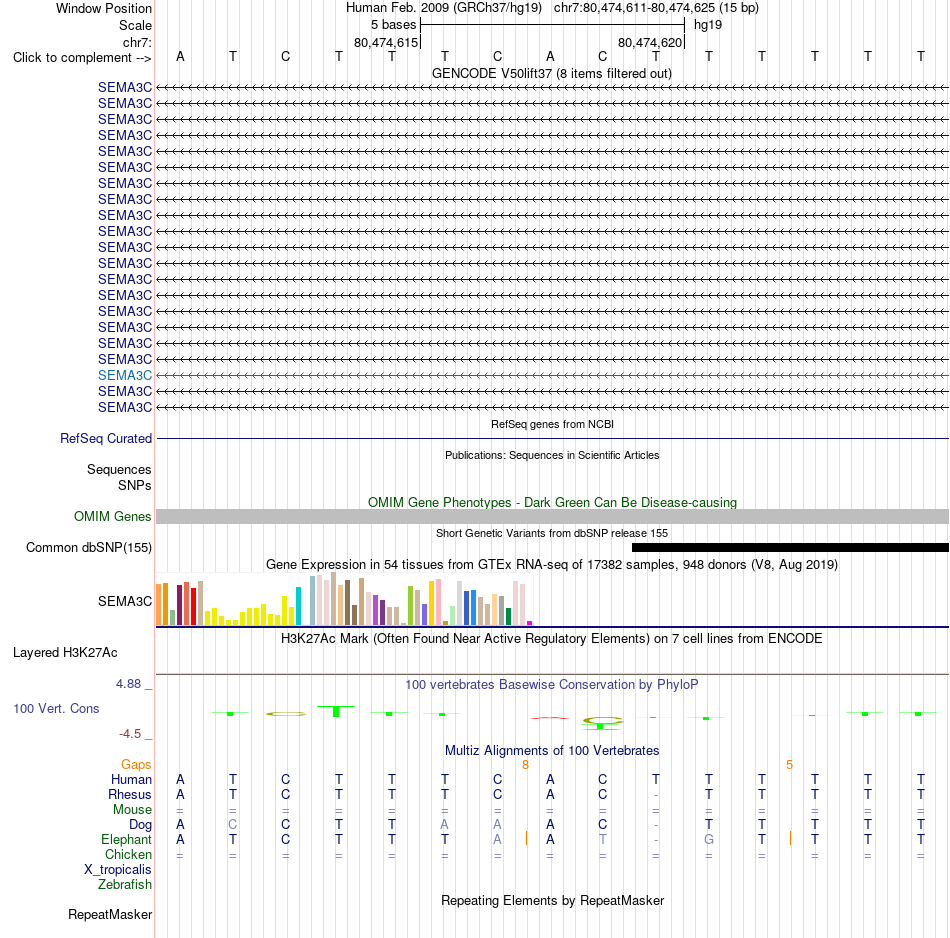Viewport: 950px width, 938px height.
Task: Click the Window Position label
Action: (x=104, y=8)
